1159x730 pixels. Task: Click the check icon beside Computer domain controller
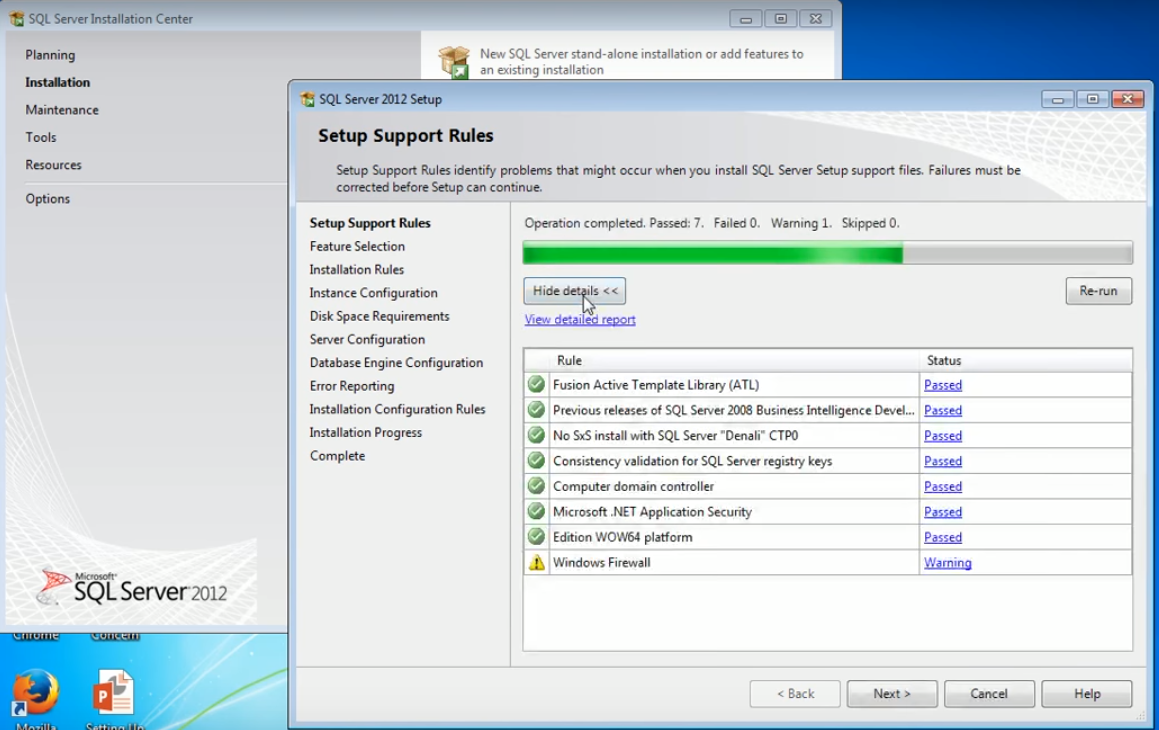tap(537, 485)
